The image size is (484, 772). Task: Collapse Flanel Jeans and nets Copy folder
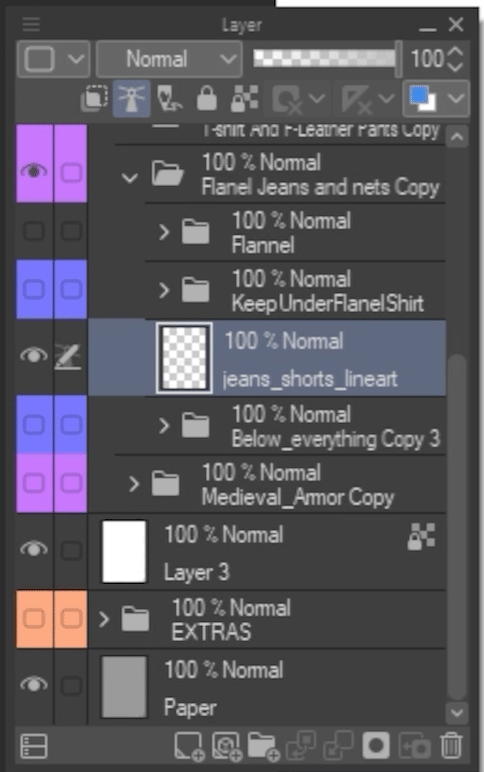[x=129, y=177]
